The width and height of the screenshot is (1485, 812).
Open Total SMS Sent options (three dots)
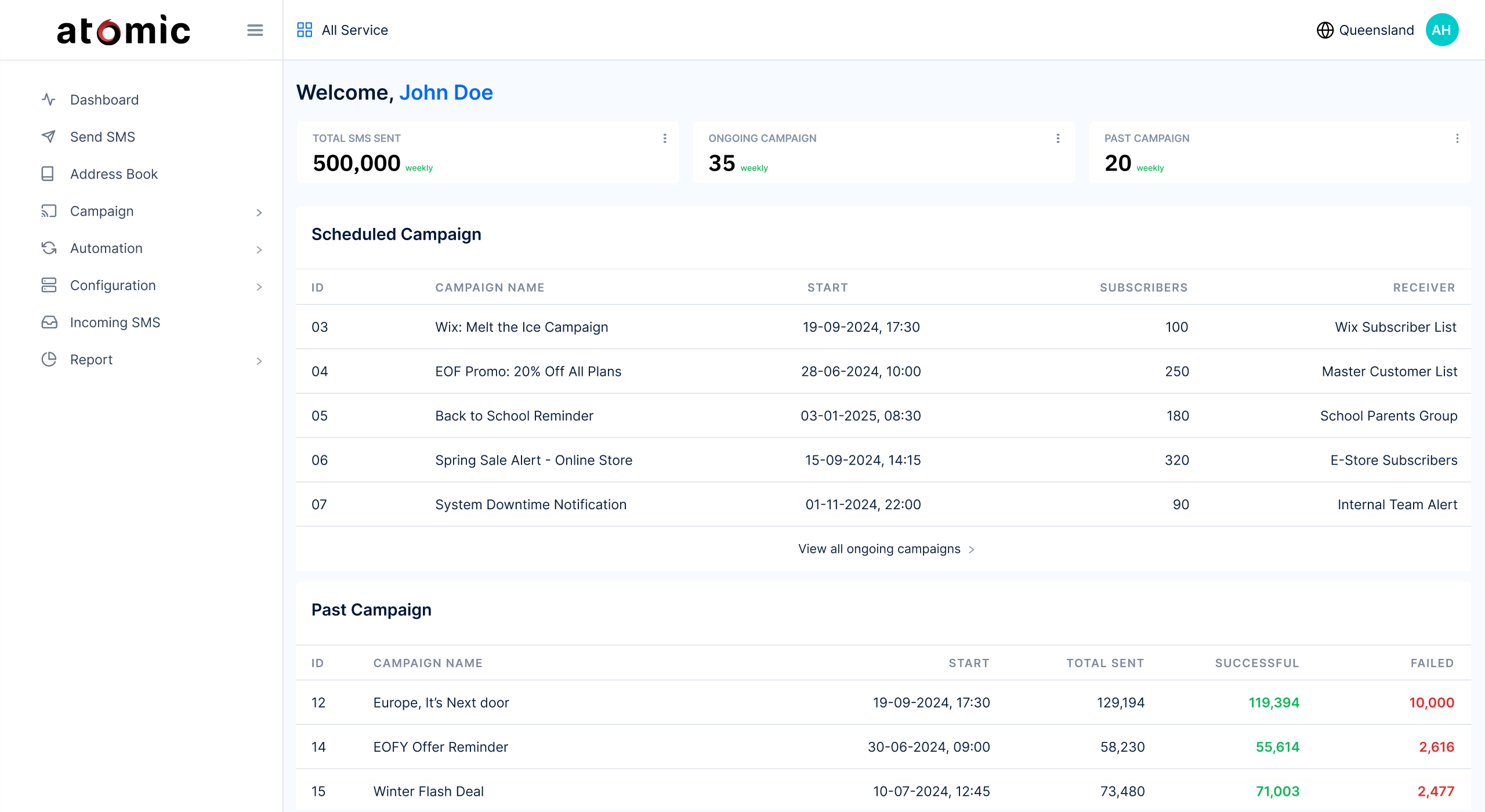(x=665, y=139)
